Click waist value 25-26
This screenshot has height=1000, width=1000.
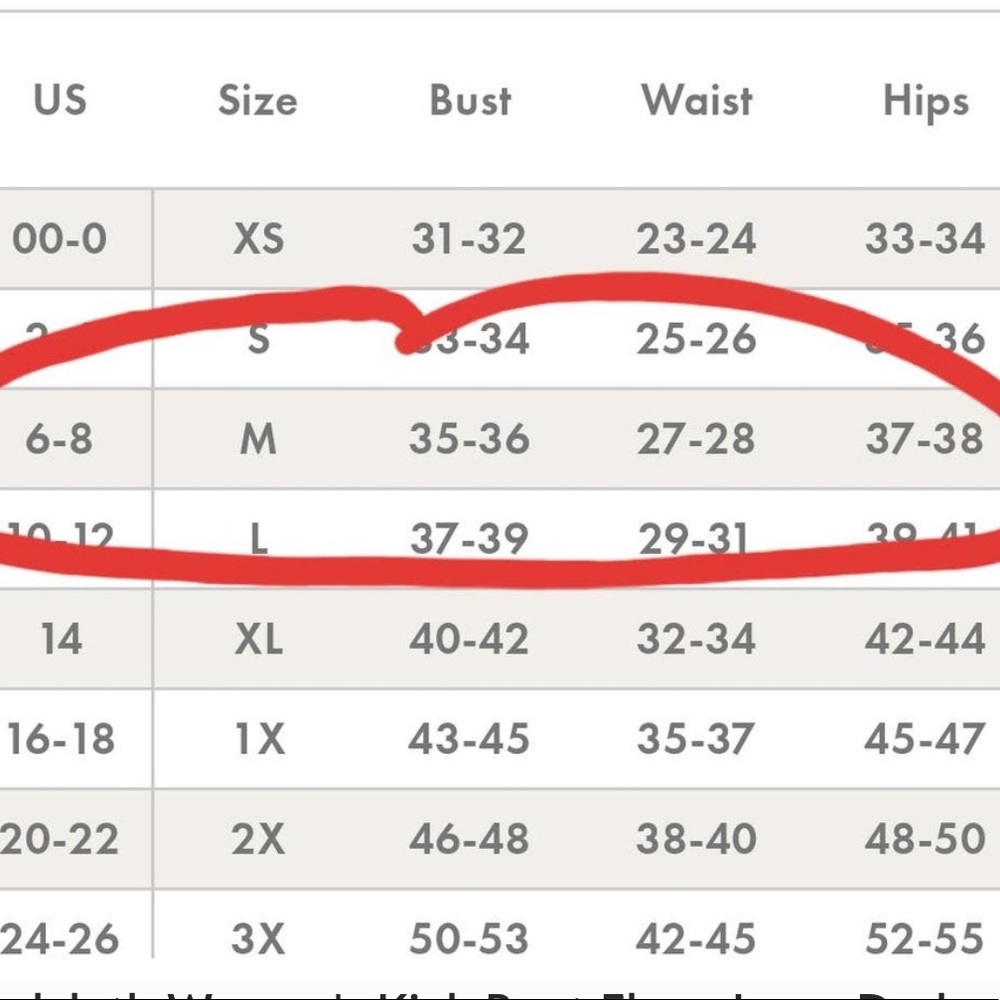click(x=696, y=339)
